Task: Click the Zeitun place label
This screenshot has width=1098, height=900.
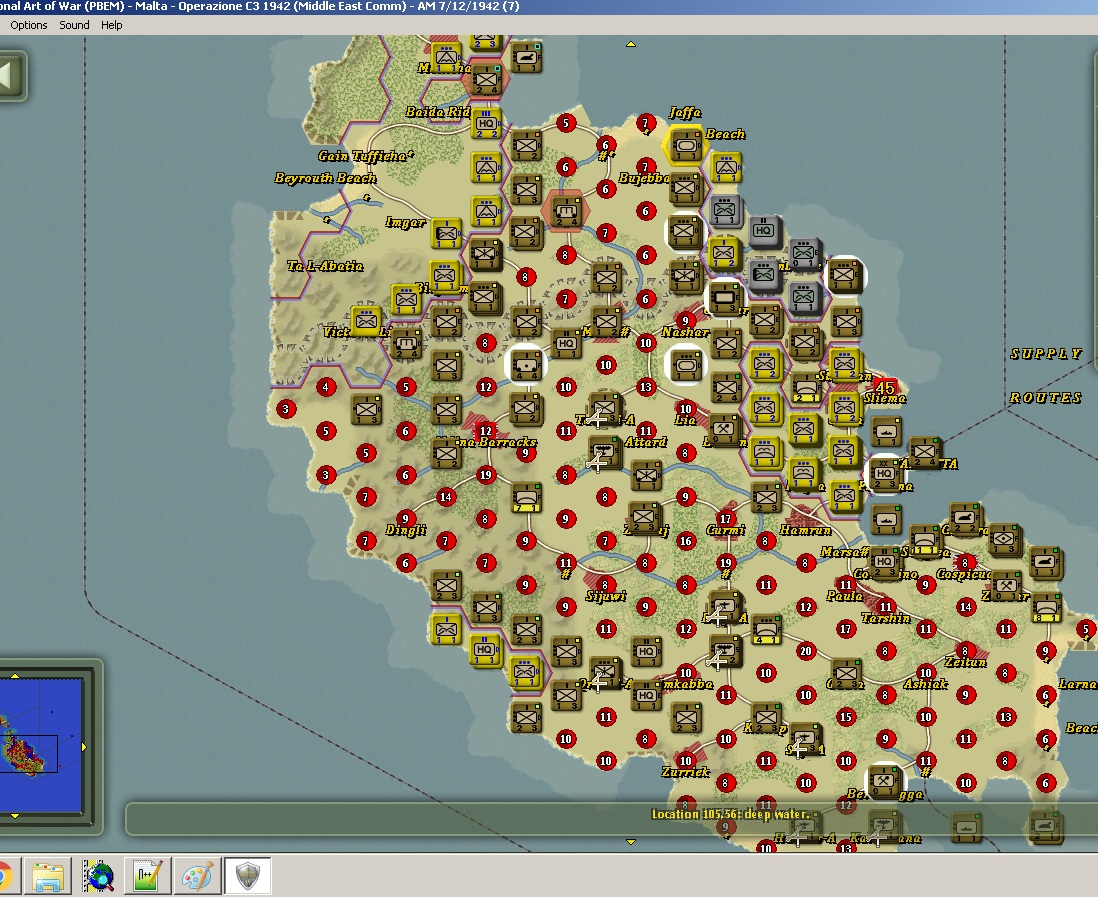Action: click(966, 662)
